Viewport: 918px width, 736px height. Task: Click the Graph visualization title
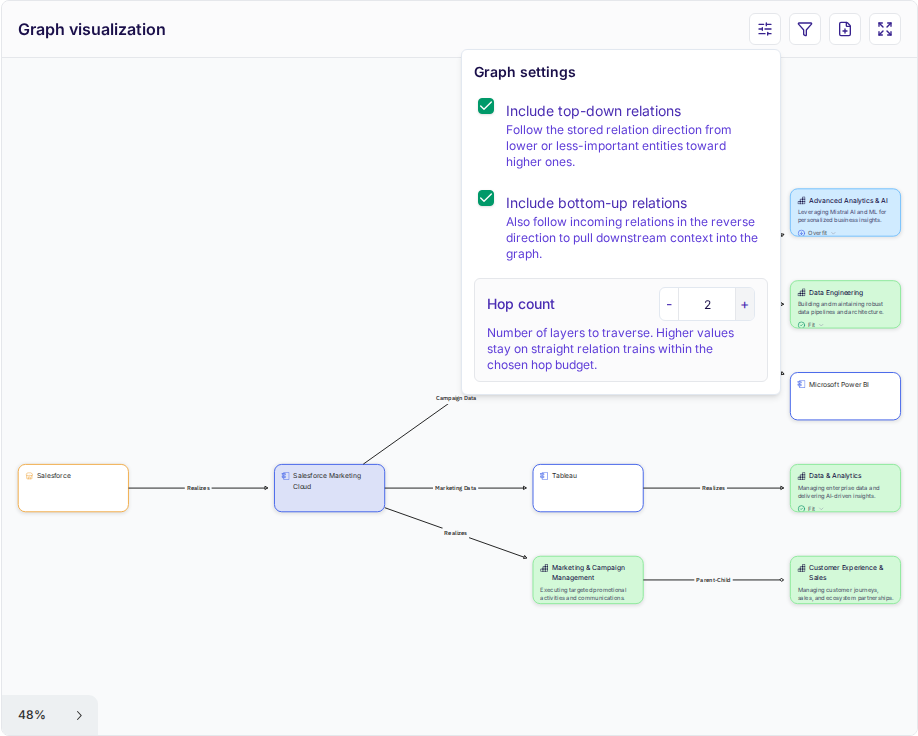click(x=92, y=29)
